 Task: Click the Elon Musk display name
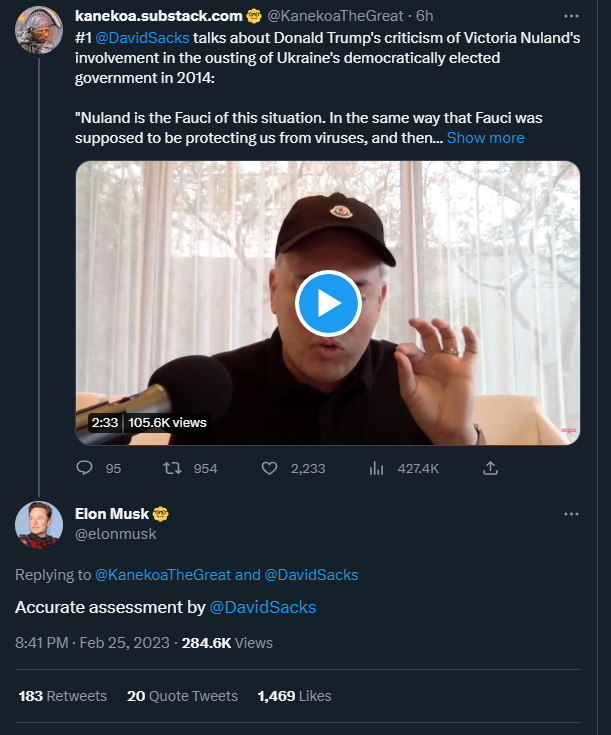(110, 514)
